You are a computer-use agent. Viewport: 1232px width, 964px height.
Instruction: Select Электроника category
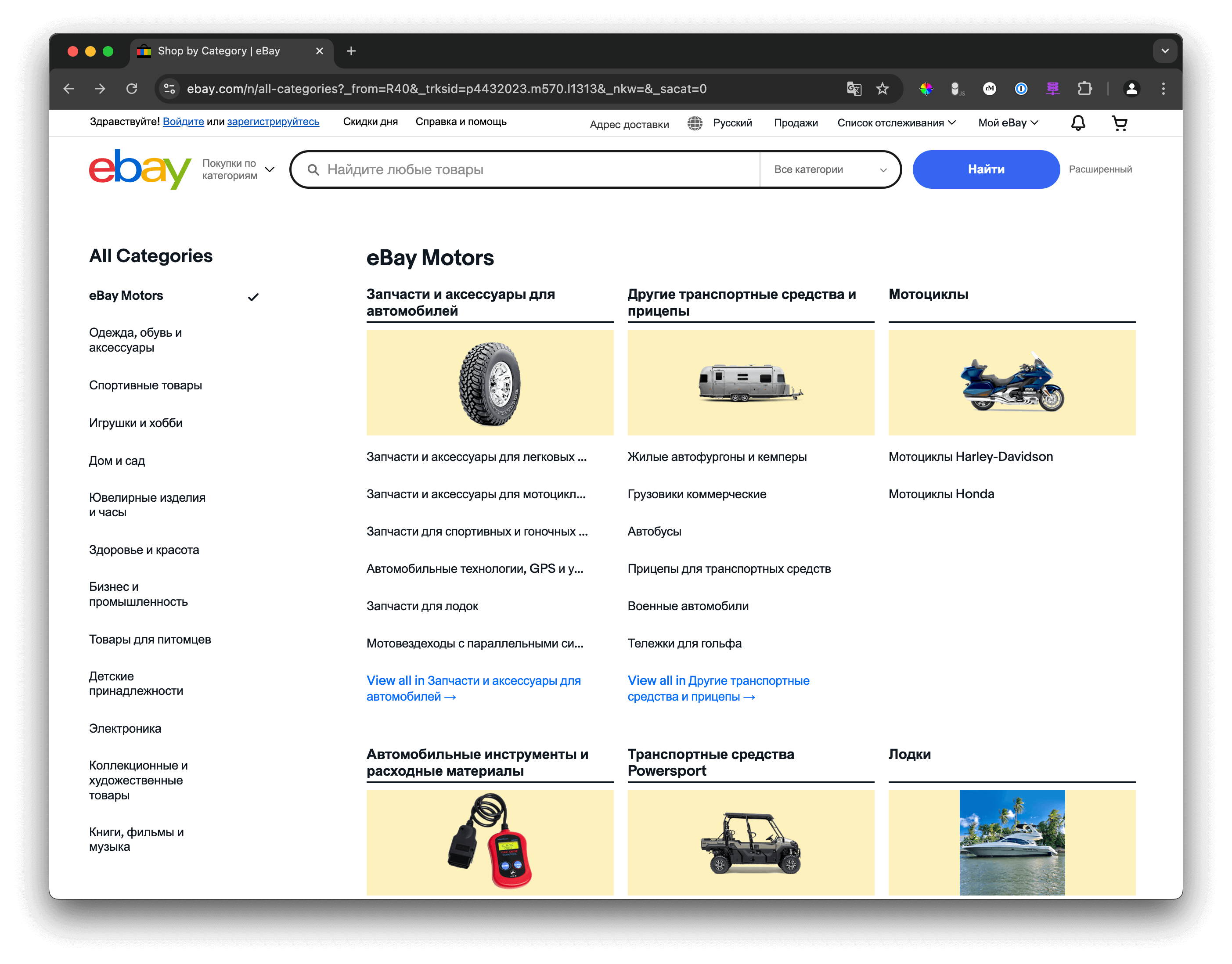click(125, 728)
